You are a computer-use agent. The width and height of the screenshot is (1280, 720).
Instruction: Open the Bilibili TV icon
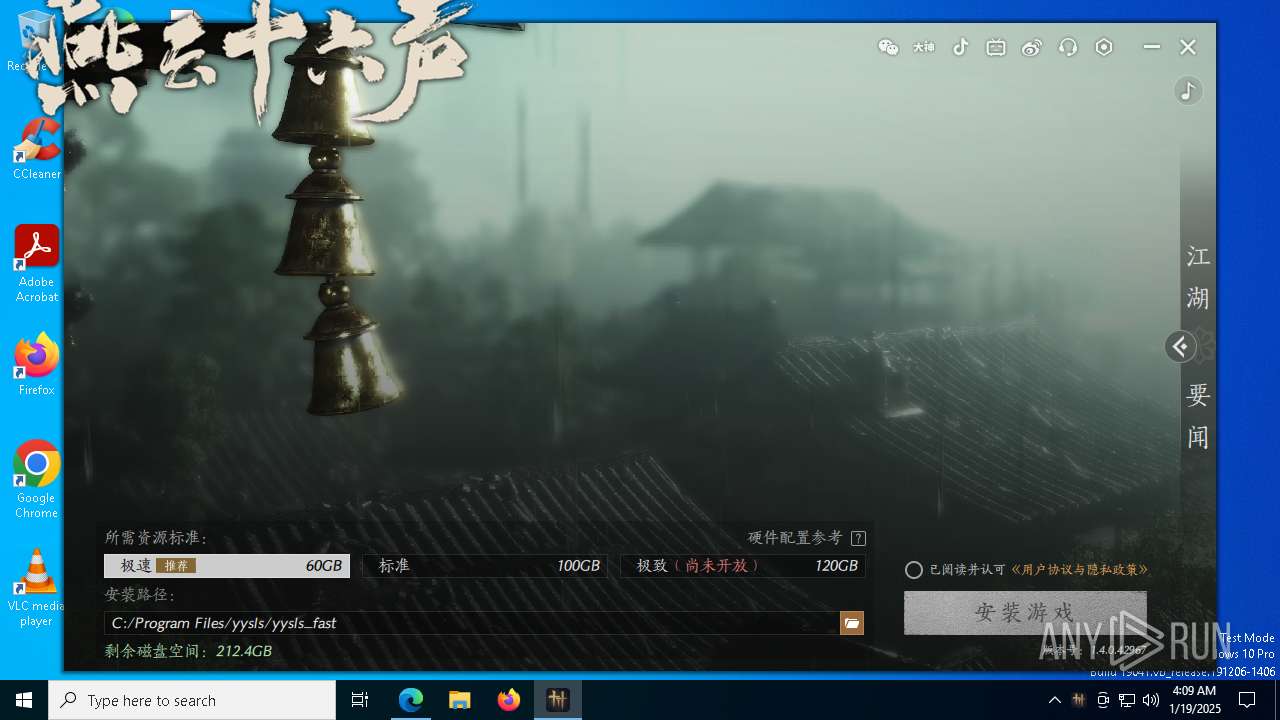click(996, 47)
